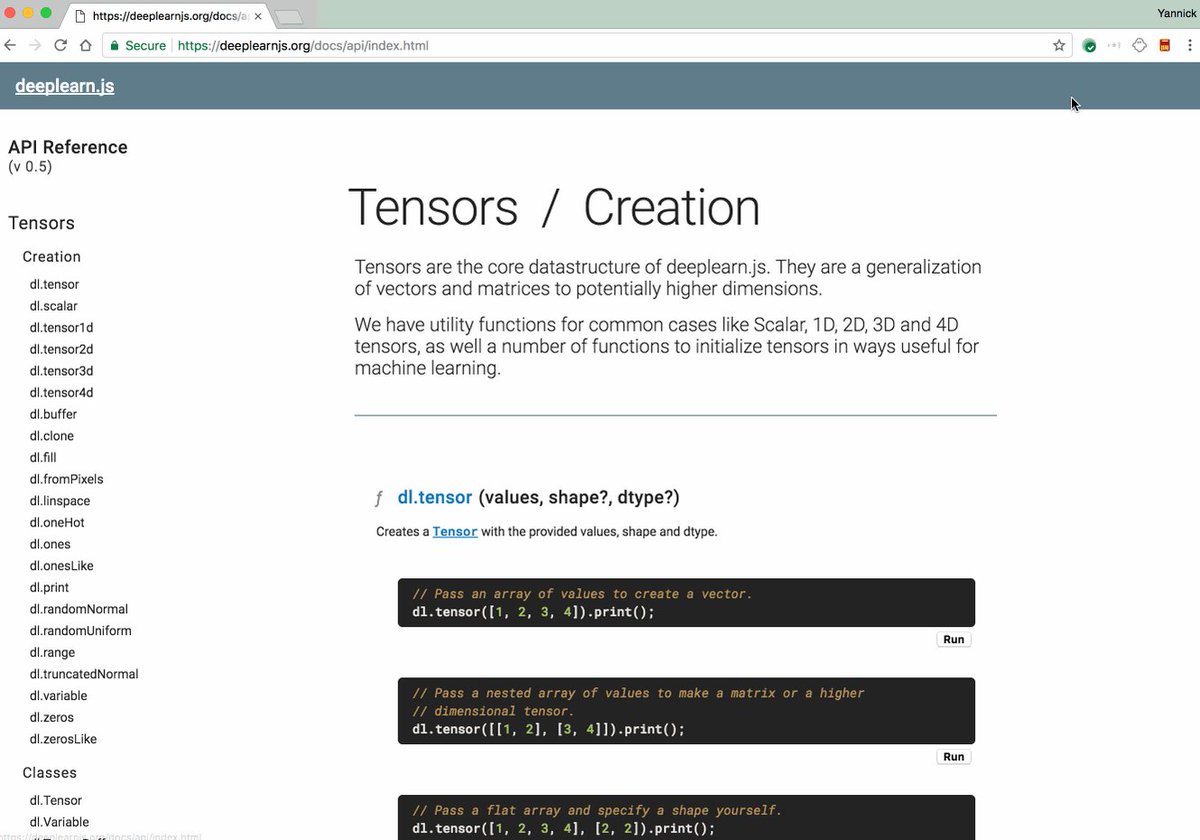
Task: Bookmark this page with the star icon
Action: 1059,45
